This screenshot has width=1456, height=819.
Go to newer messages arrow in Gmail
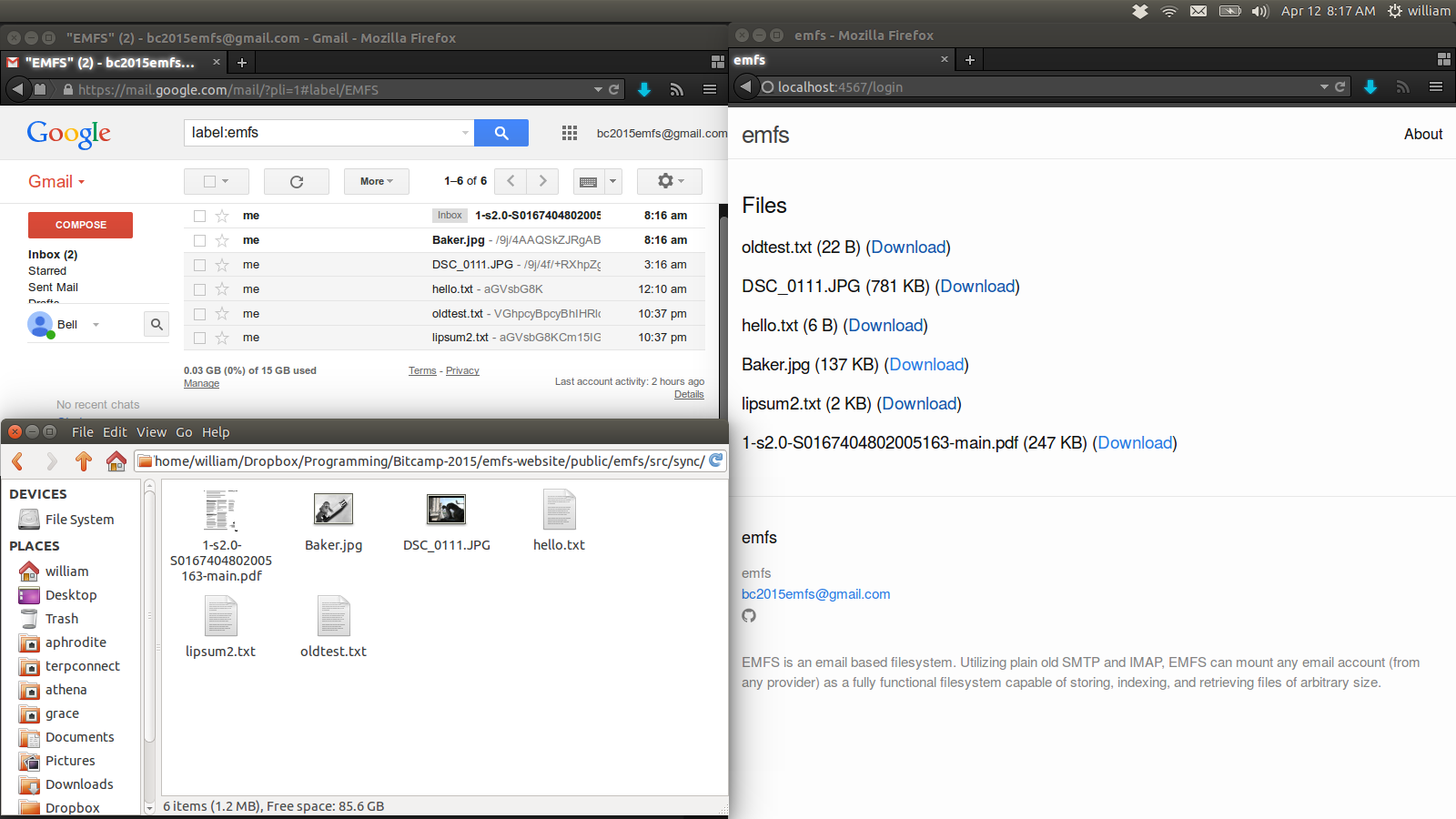tap(511, 181)
